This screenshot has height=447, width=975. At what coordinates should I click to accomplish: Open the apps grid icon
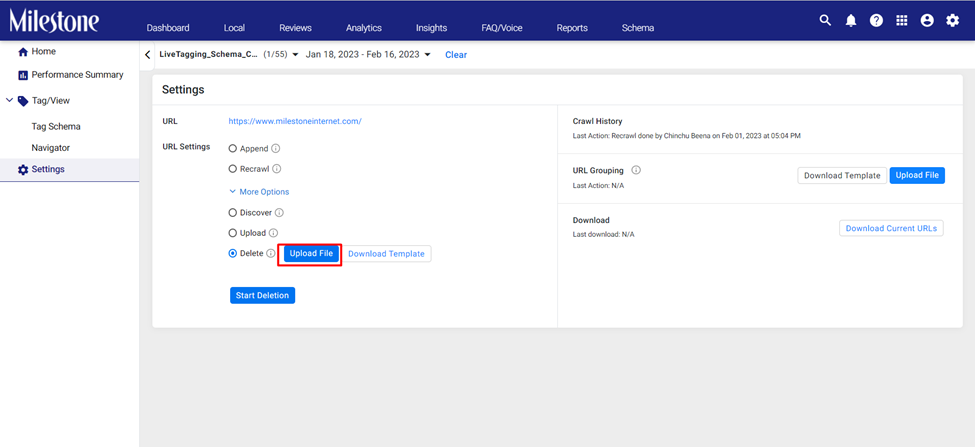coord(902,21)
